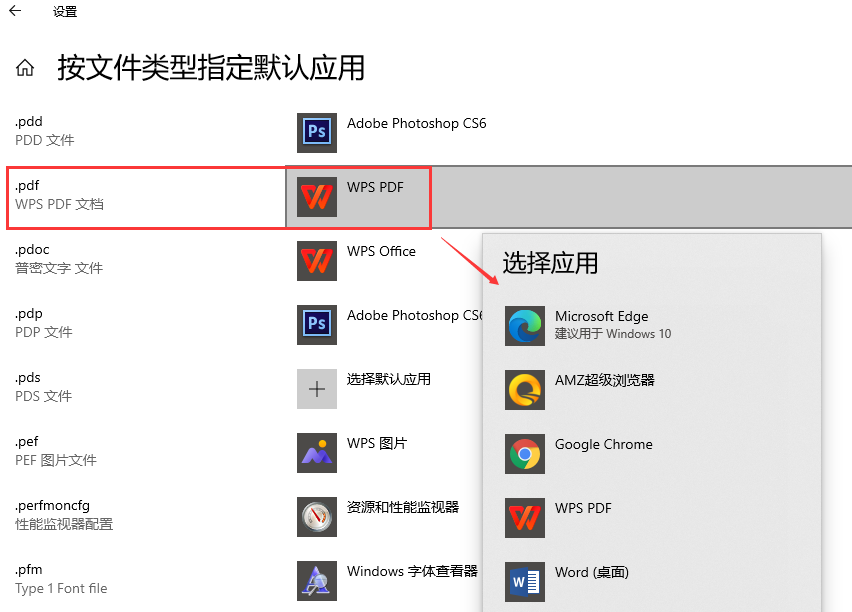Click WPS PDF icon for .pdf type
This screenshot has width=852, height=612.
pyautogui.click(x=317, y=197)
